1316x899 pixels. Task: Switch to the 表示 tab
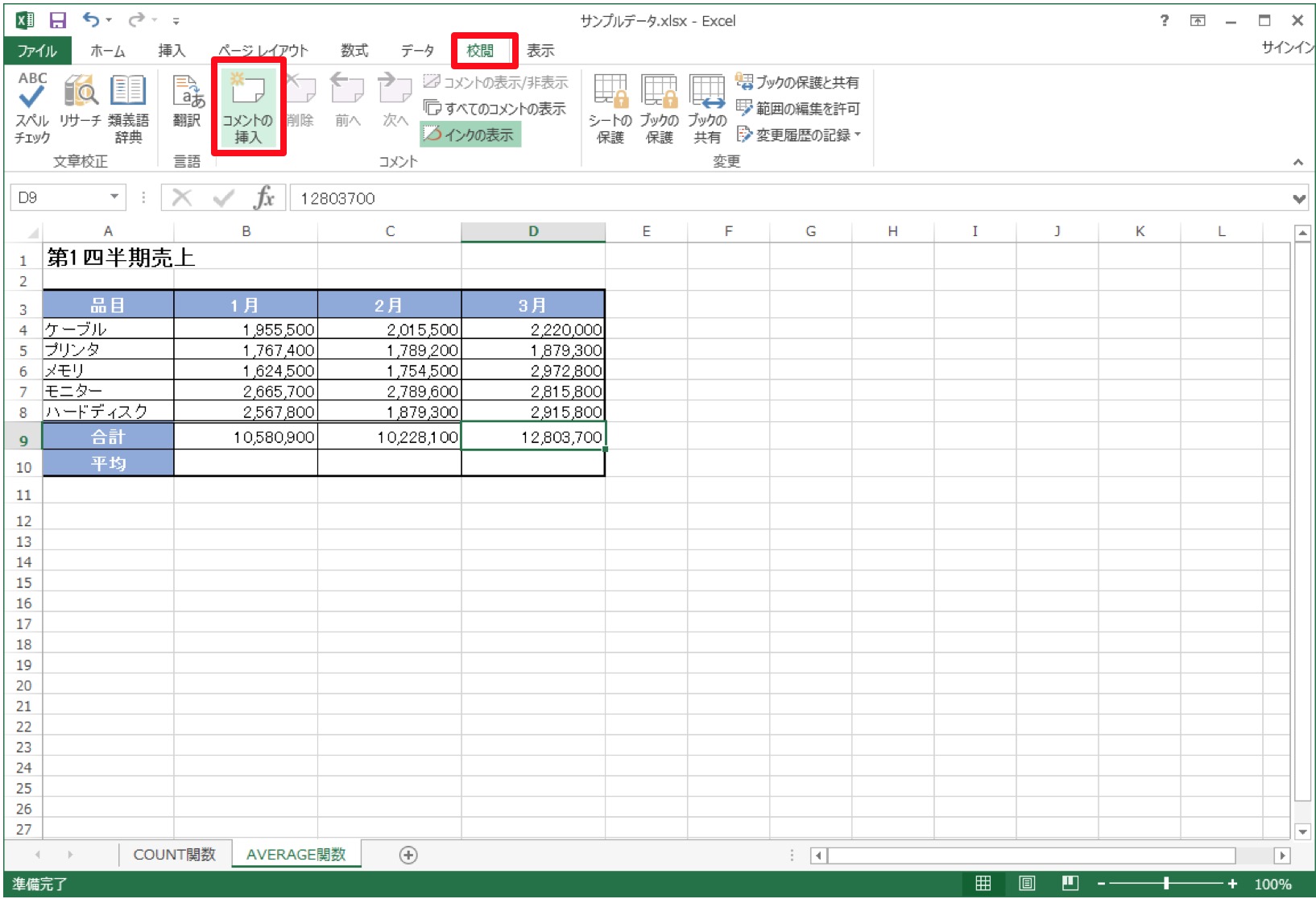tap(540, 50)
